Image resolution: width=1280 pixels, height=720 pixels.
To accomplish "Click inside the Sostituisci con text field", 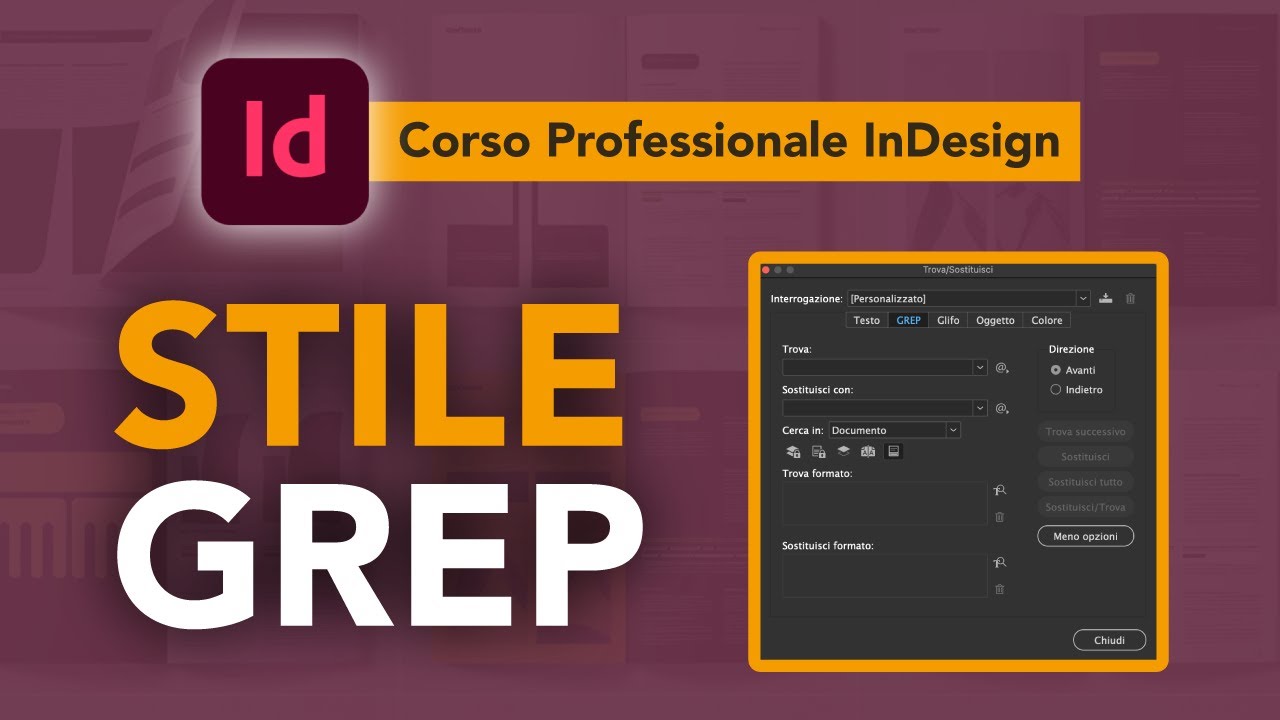I will [877, 408].
